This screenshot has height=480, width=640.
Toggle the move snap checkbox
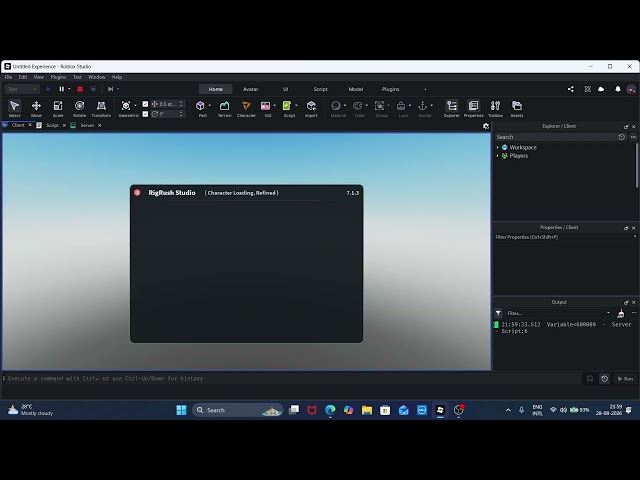(145, 104)
